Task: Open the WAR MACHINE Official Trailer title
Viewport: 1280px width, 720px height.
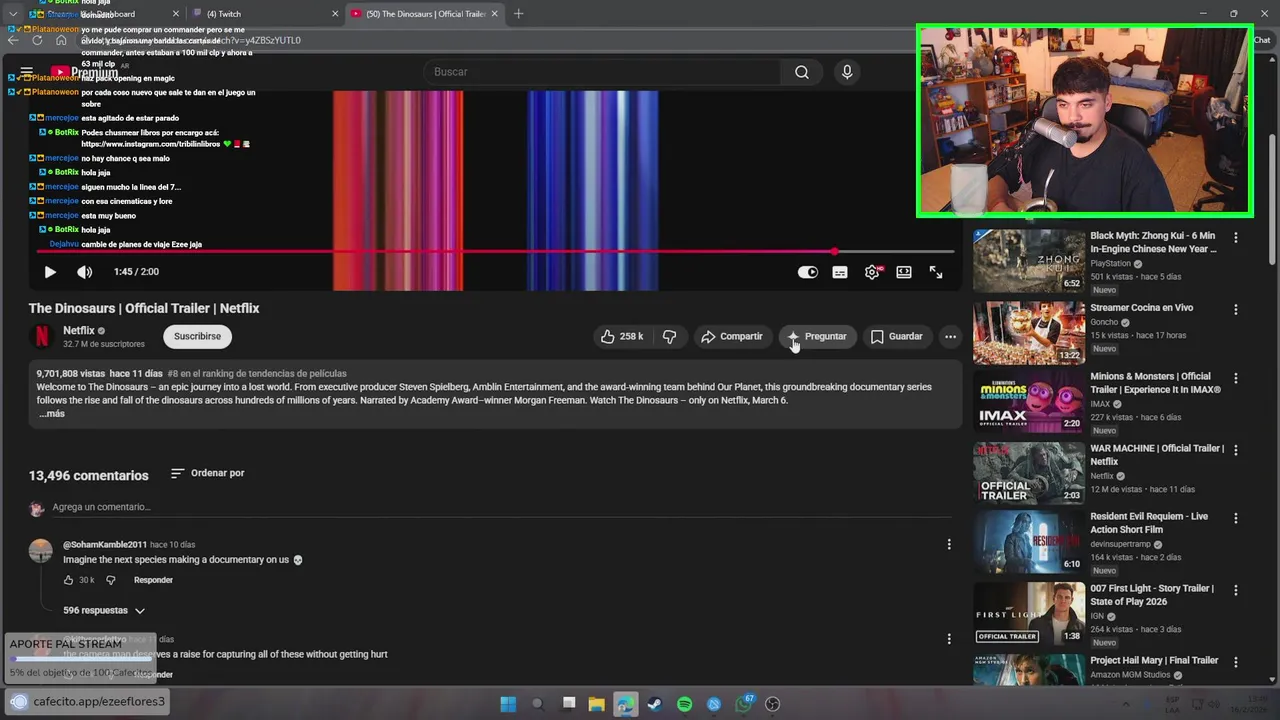Action: (1157, 455)
